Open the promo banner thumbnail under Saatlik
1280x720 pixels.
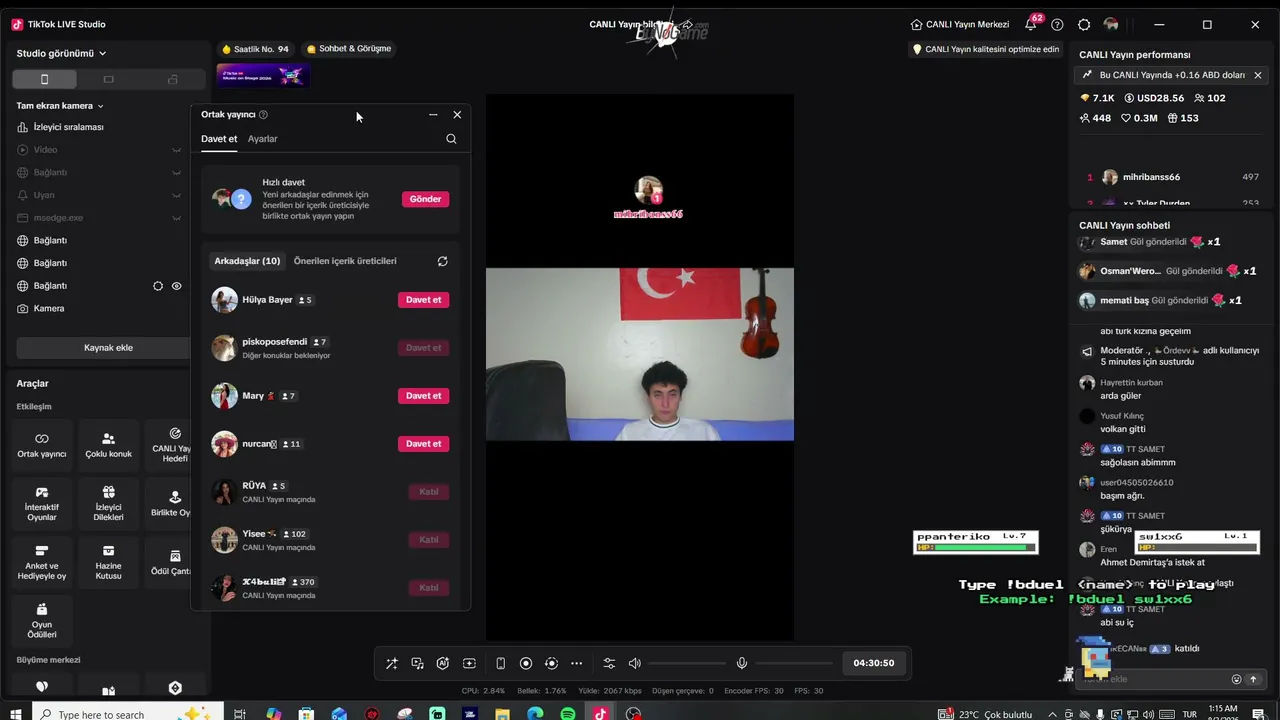(263, 76)
